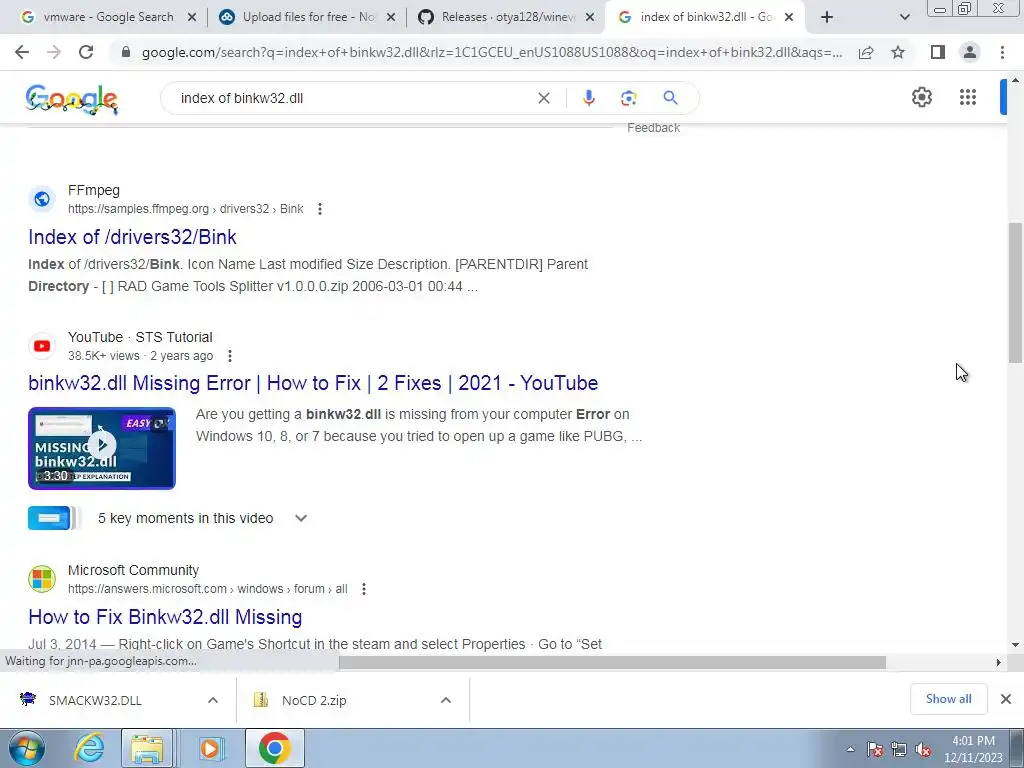View site connection lock icon

[126, 52]
